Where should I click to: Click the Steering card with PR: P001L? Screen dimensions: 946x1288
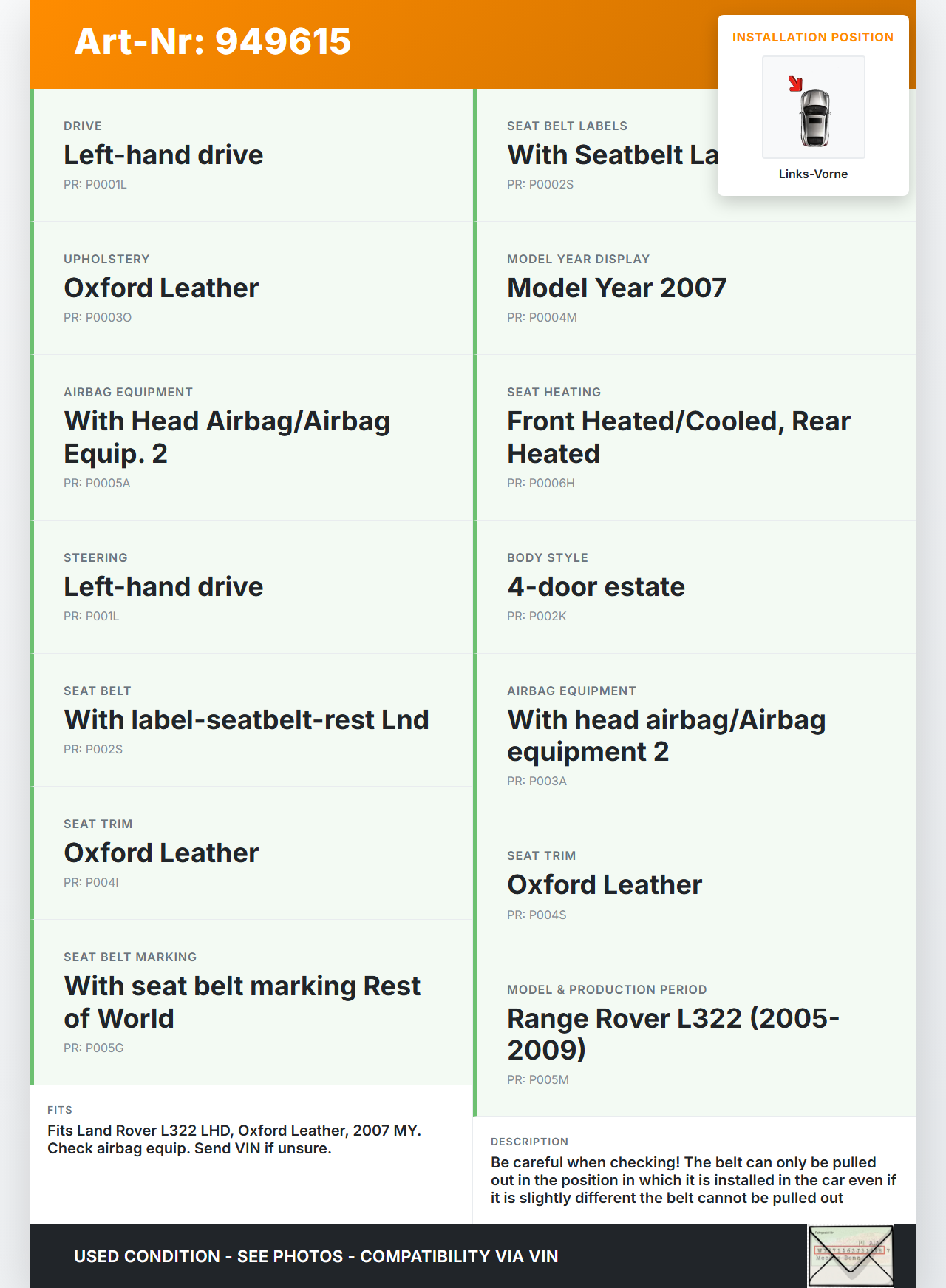tap(251, 587)
